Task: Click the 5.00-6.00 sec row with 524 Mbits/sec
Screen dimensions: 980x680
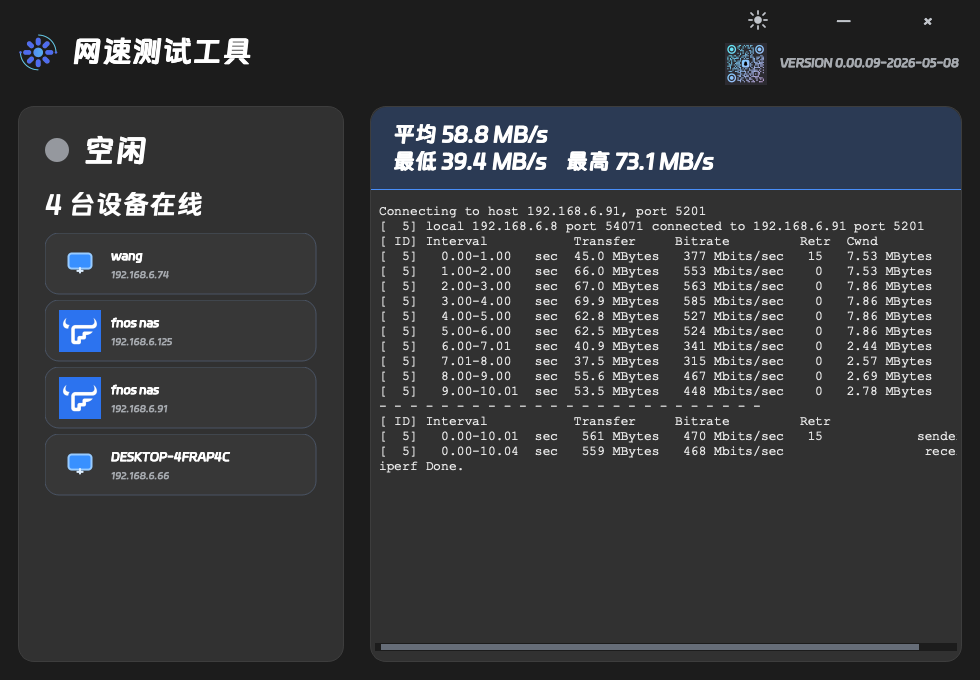Action: point(656,331)
